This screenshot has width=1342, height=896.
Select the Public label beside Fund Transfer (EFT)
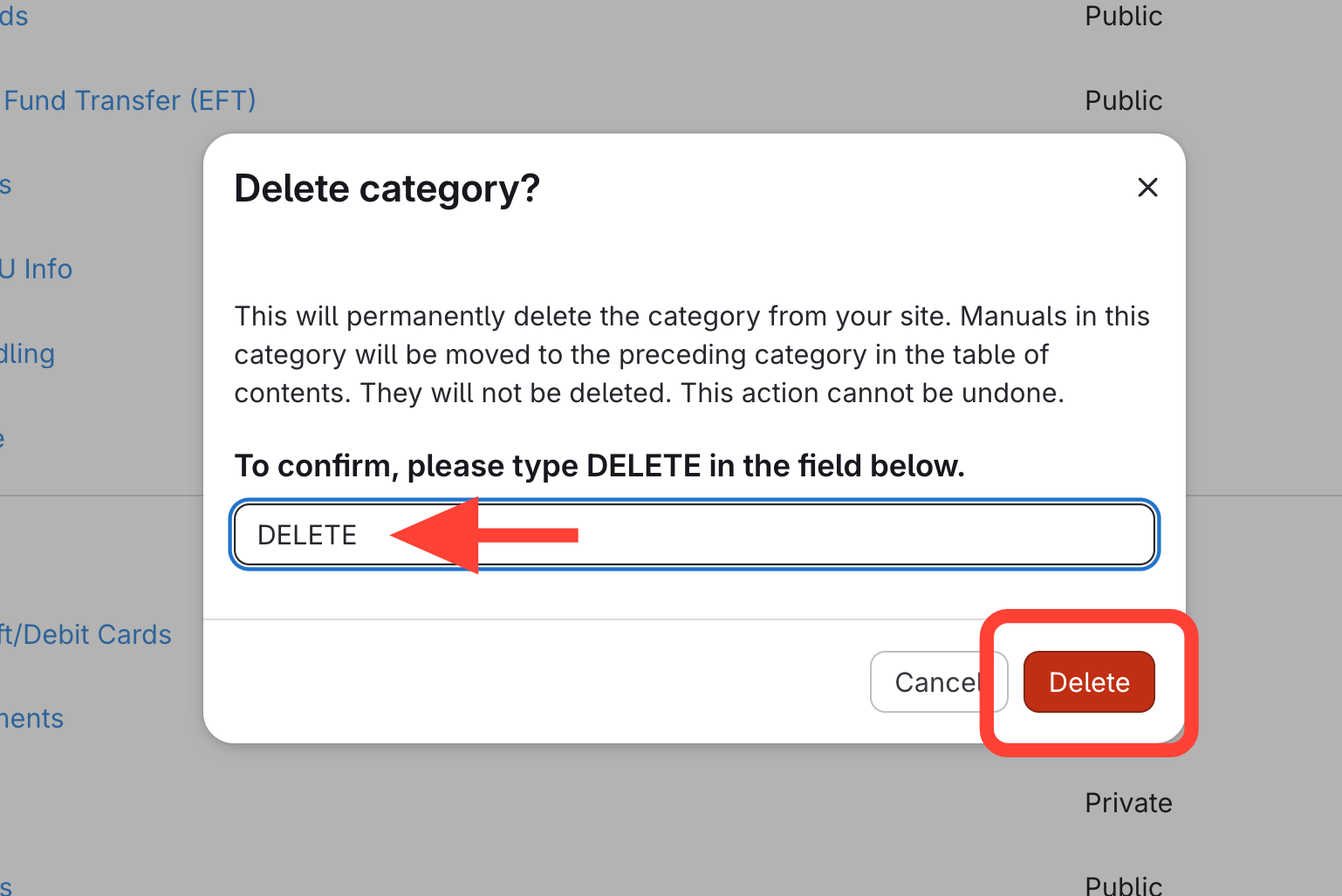(1123, 100)
